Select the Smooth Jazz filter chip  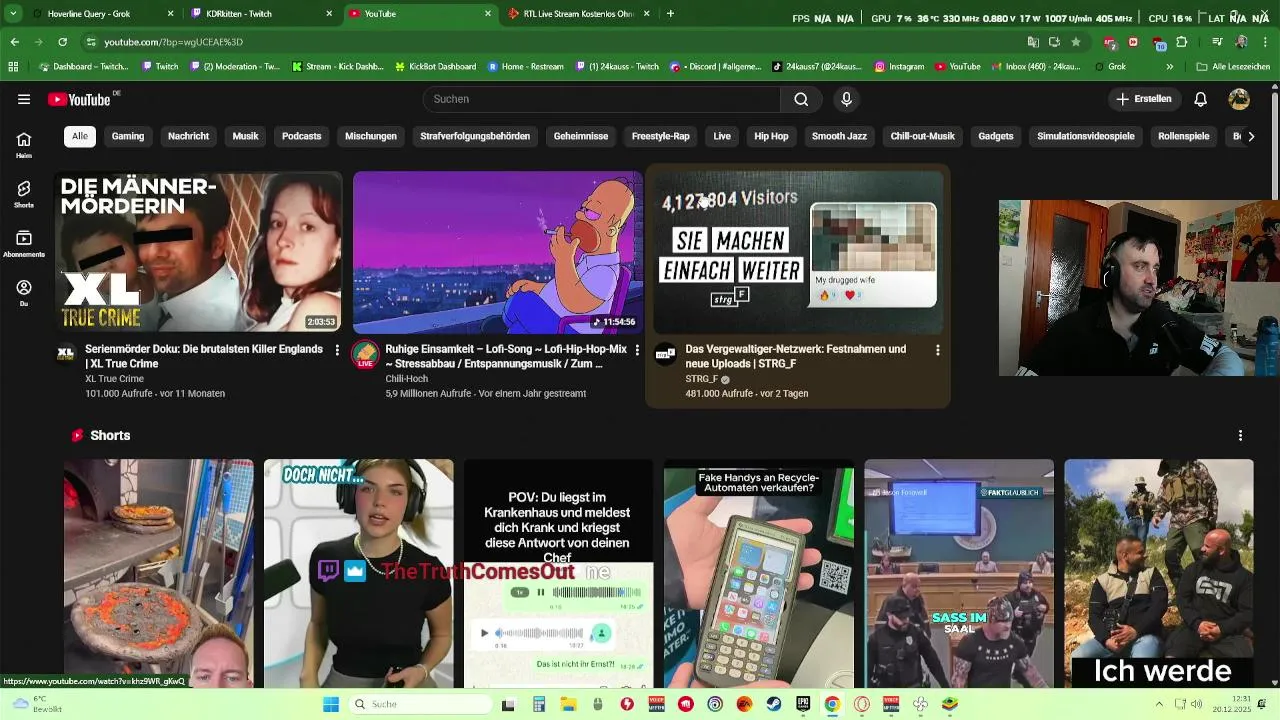point(839,136)
